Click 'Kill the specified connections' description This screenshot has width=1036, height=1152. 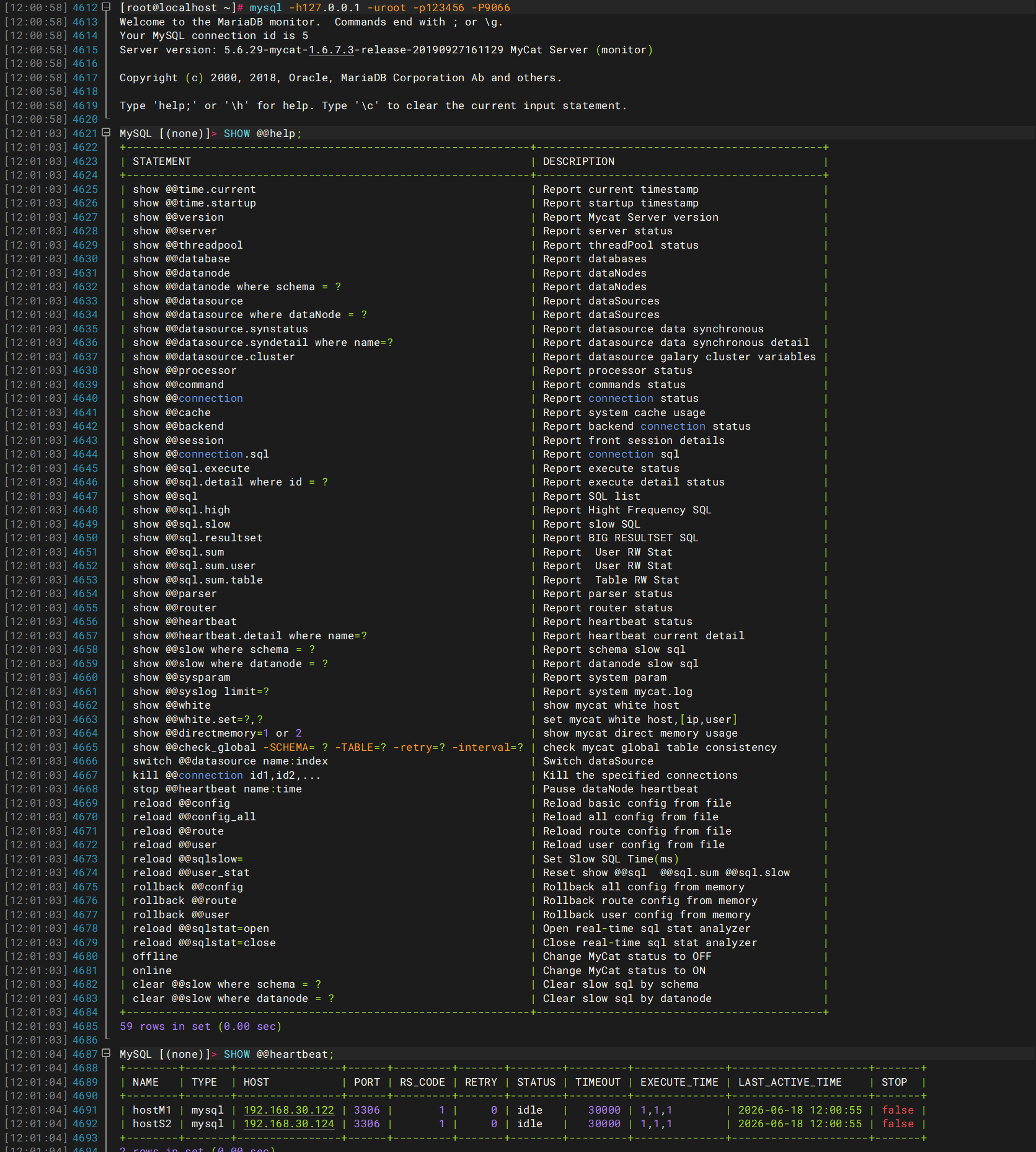tap(640, 775)
